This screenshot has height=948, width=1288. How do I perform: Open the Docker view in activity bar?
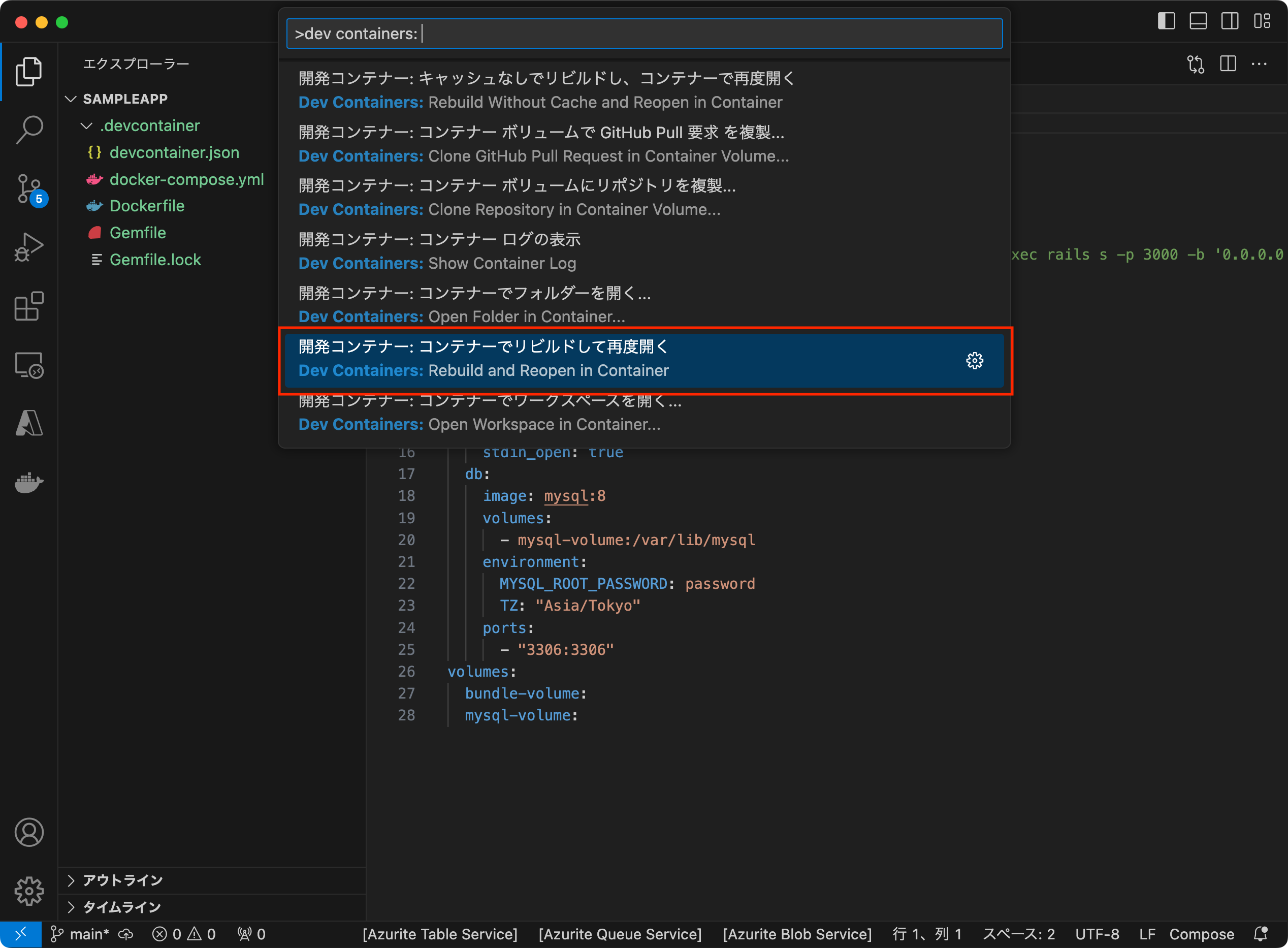tap(28, 483)
